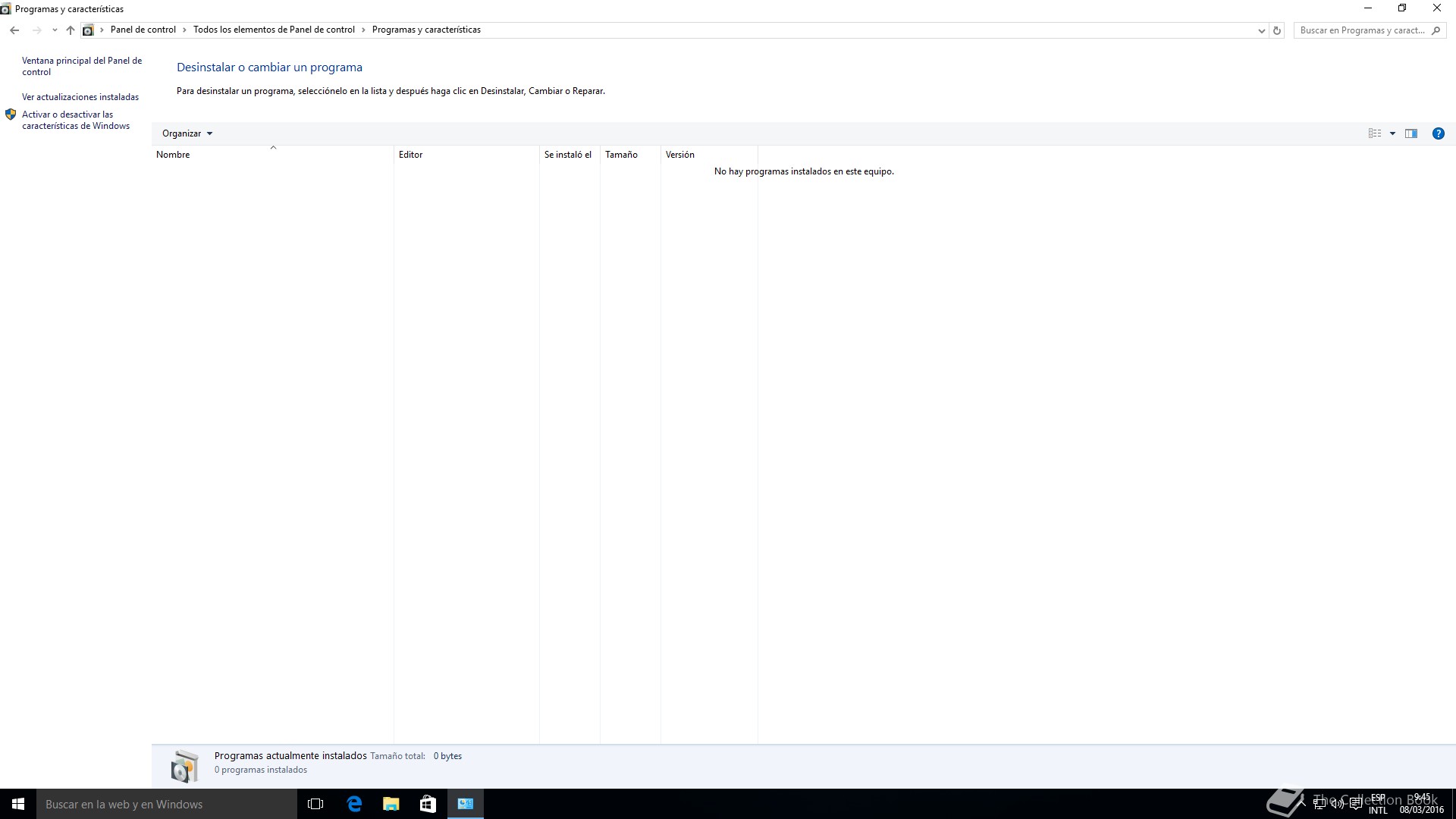
Task: Change the list view layout icon
Action: [x=1375, y=133]
